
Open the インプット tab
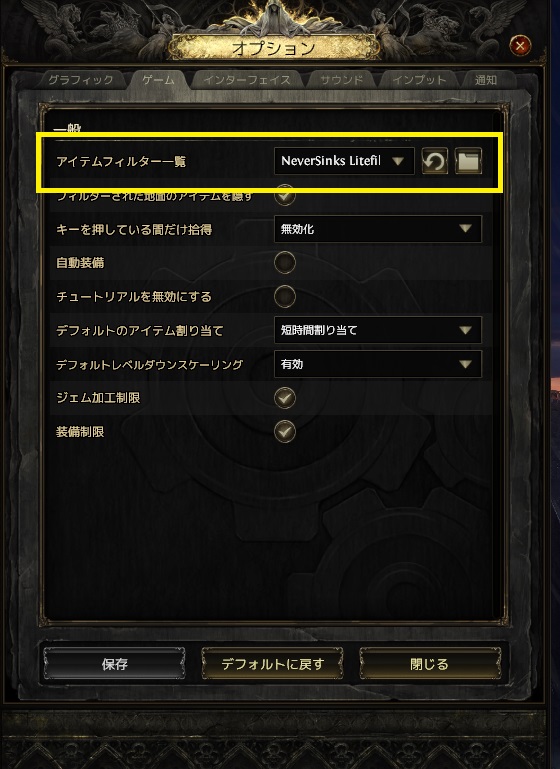[419, 80]
